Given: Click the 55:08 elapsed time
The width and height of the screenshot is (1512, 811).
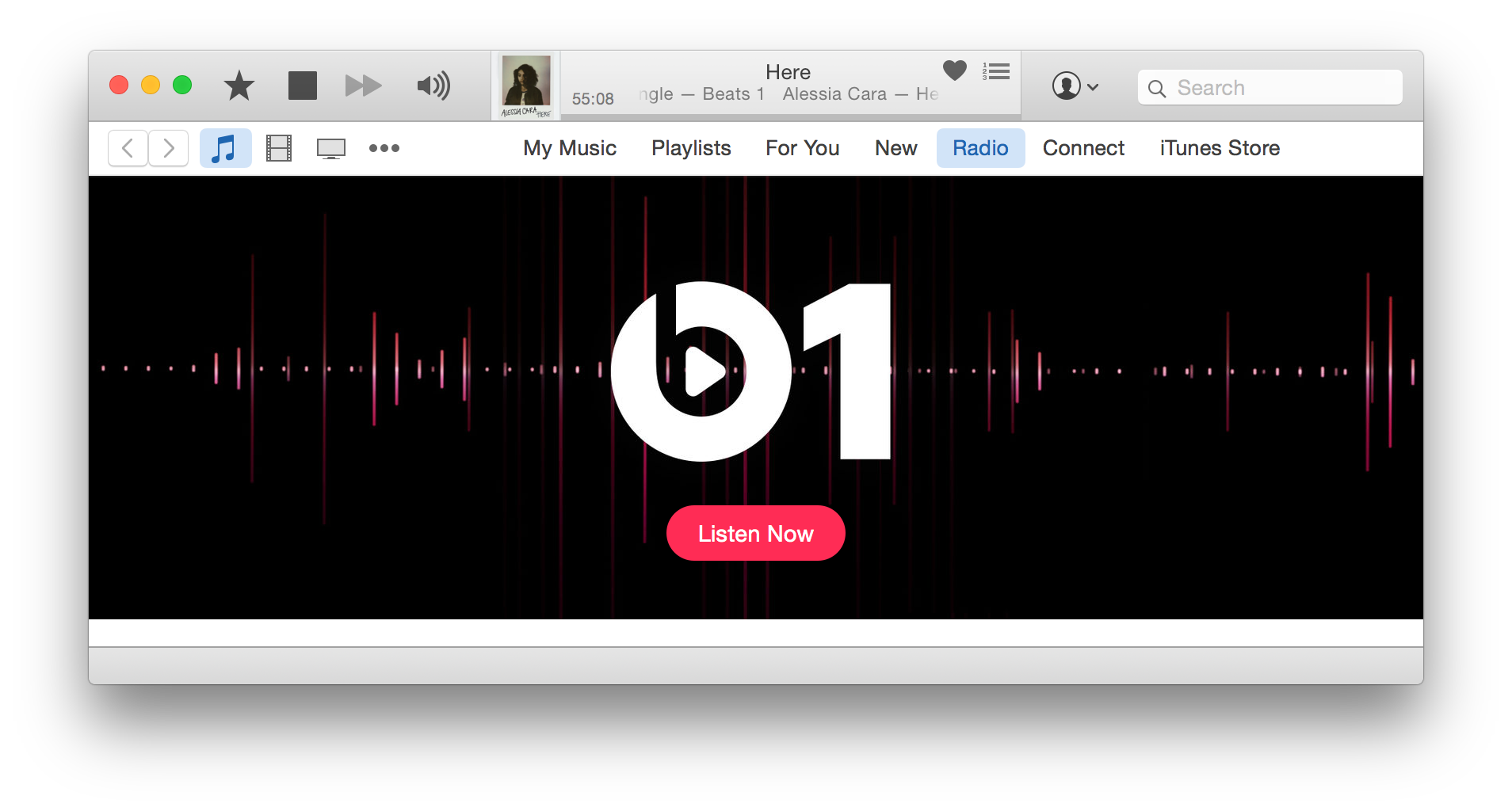Looking at the screenshot, I should pos(593,99).
